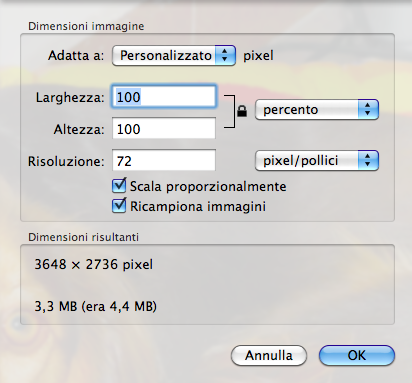This screenshot has height=383, width=412.
Task: Click inside the Risoluzione input field
Action: (164, 160)
